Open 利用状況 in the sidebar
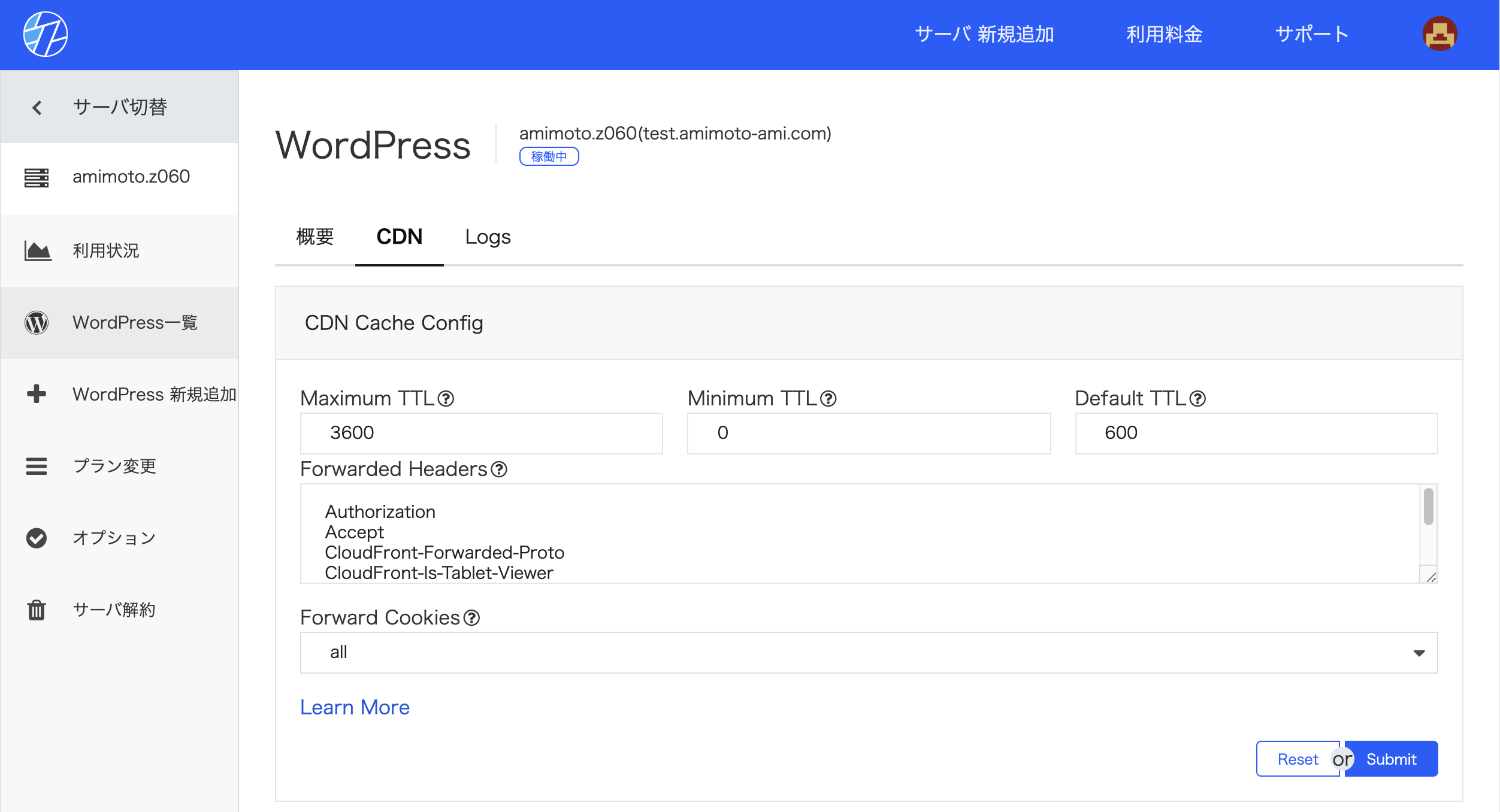1500x812 pixels. tap(119, 250)
